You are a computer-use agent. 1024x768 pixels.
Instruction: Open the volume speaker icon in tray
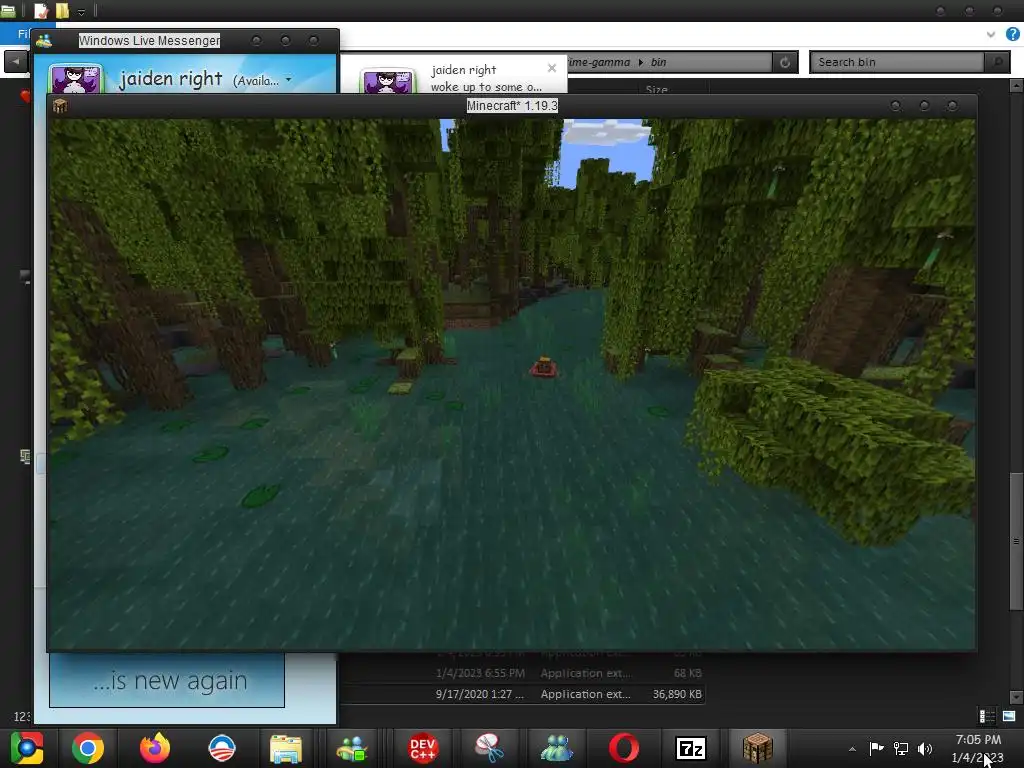925,748
